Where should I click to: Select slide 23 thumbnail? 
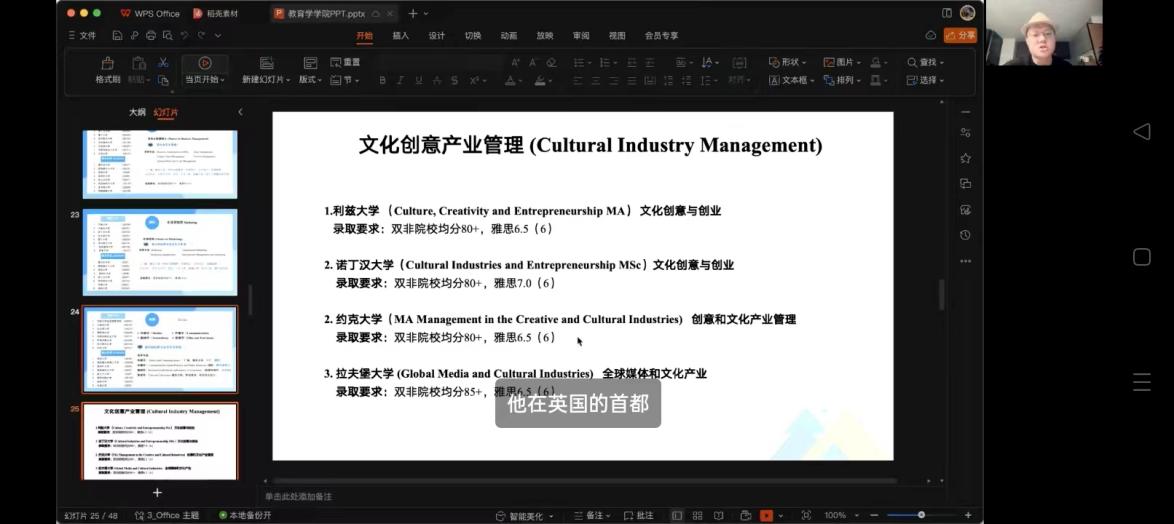(x=159, y=252)
